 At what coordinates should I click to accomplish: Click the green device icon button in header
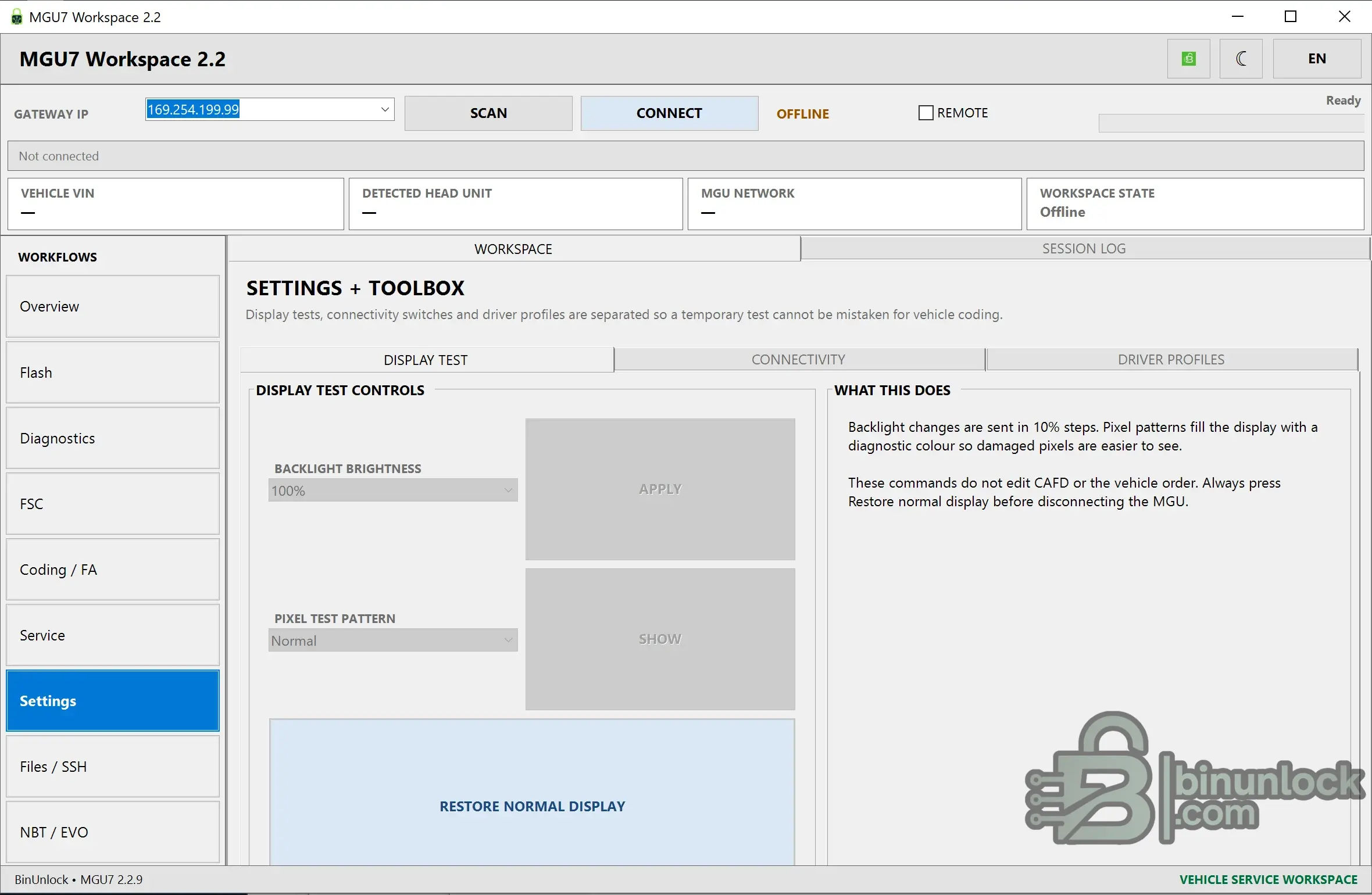pyautogui.click(x=1189, y=59)
